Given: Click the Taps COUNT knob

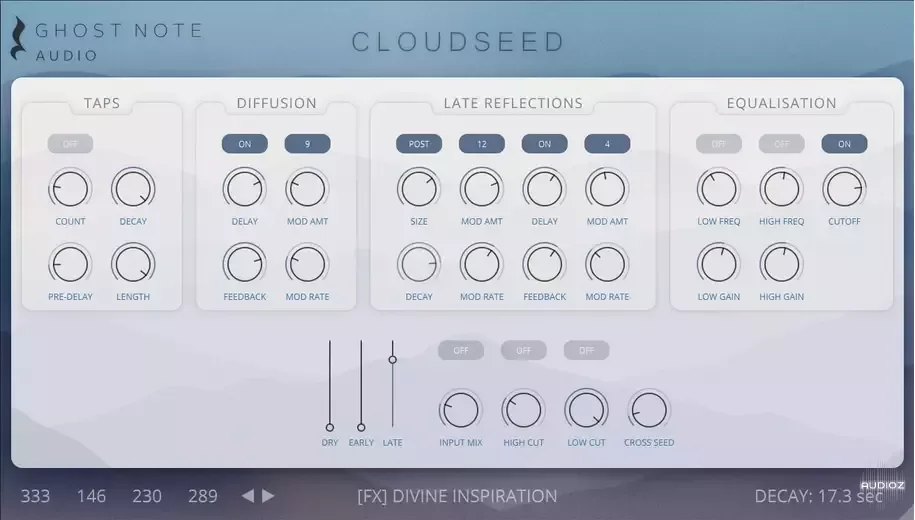Looking at the screenshot, I should (70, 189).
